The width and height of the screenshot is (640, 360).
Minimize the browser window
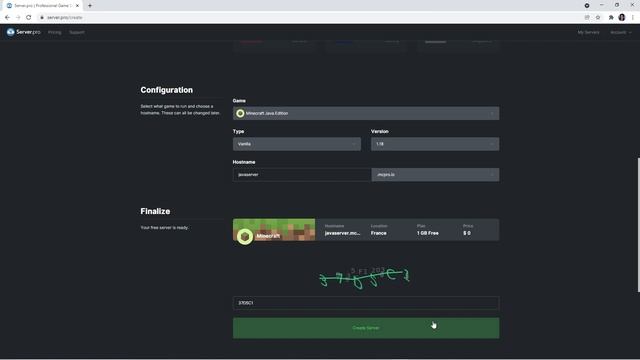[x=602, y=5]
